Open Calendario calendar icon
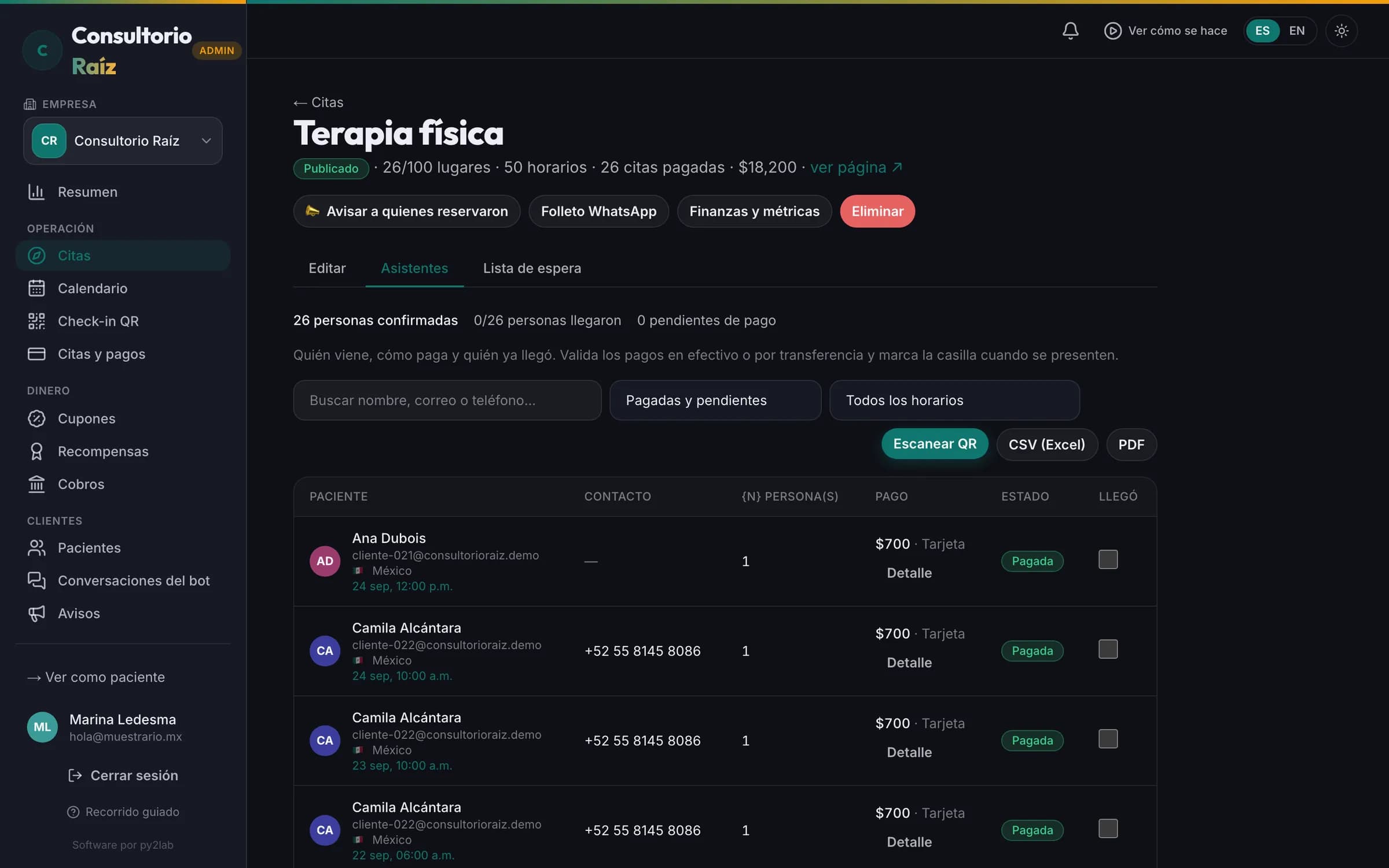Image resolution: width=1389 pixels, height=868 pixels. [x=36, y=288]
